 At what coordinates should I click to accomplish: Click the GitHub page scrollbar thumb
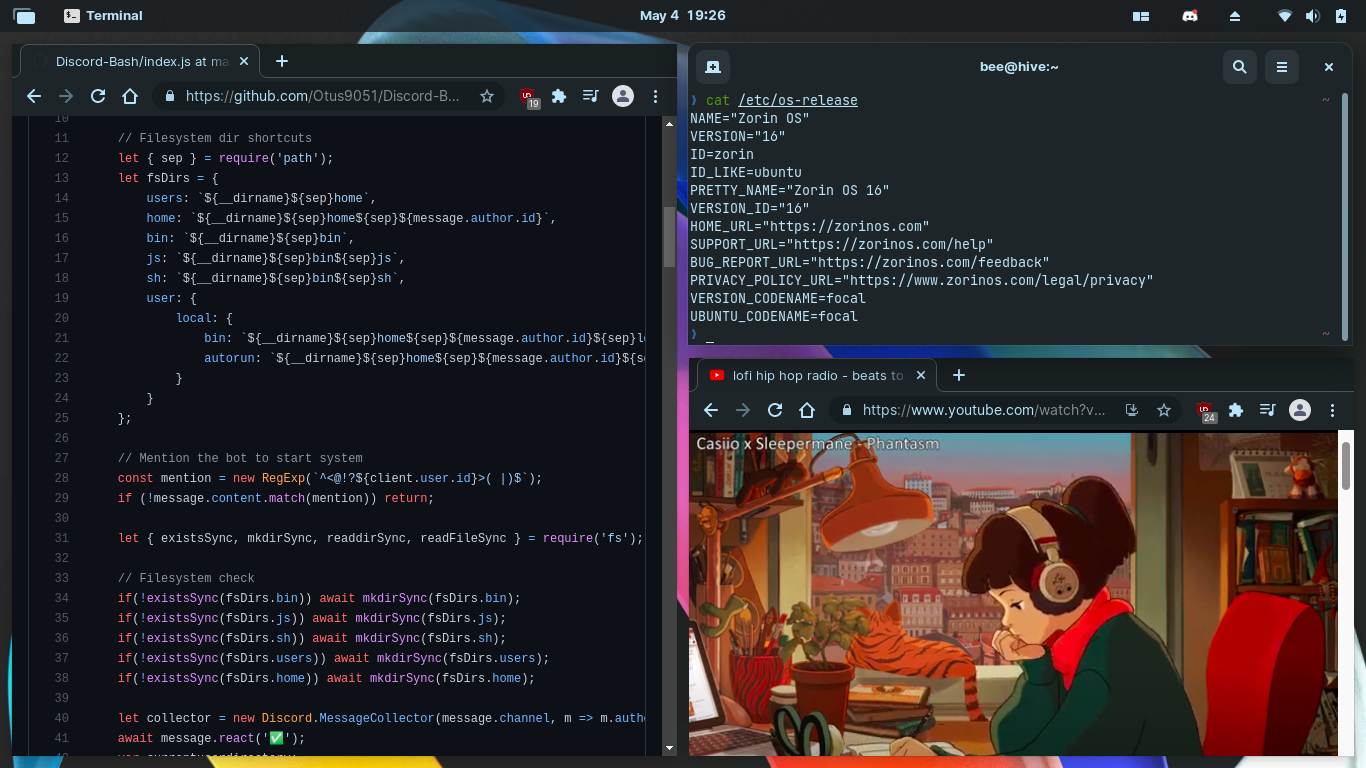pyautogui.click(x=670, y=235)
